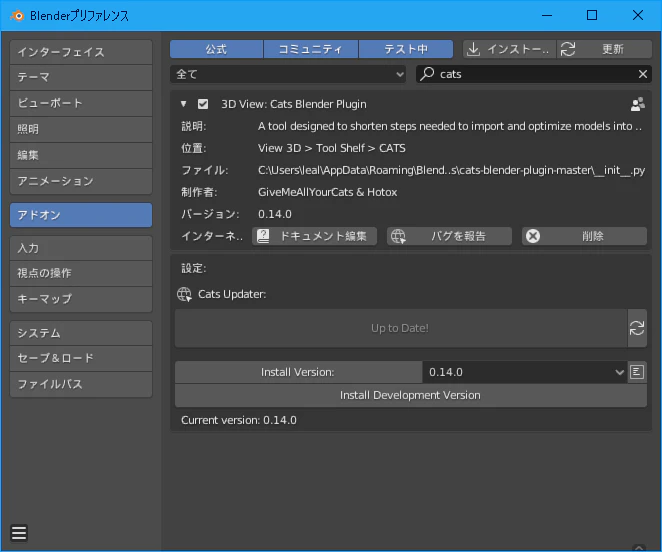Viewport: 662px width, 552px height.
Task: Open the 照明 section
Action: 81,129
